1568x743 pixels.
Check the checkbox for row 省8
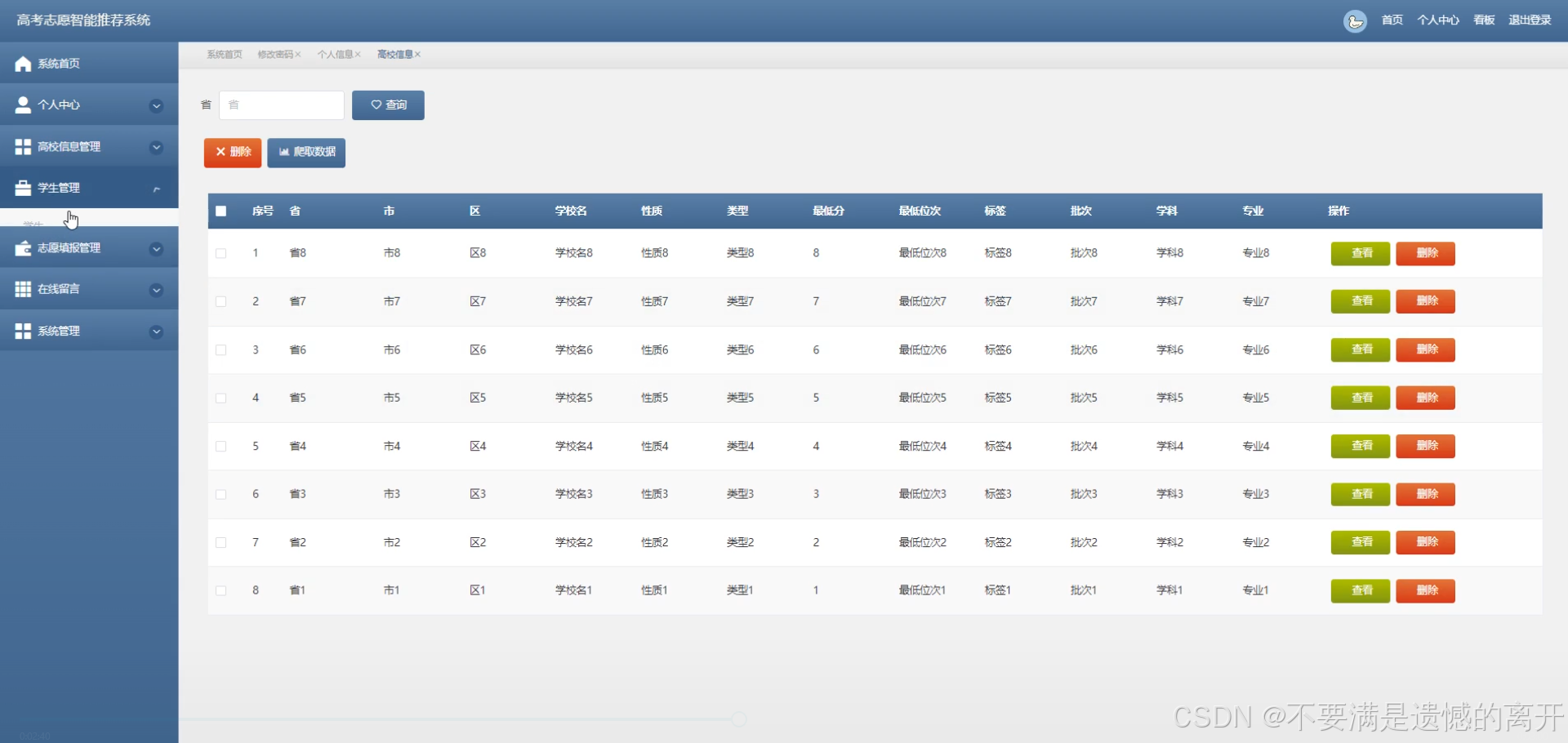[220, 253]
